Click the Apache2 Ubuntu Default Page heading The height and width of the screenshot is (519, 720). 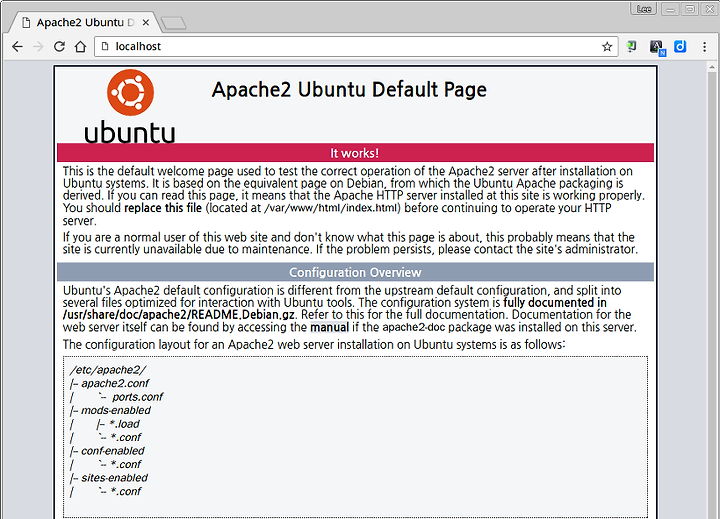click(349, 90)
